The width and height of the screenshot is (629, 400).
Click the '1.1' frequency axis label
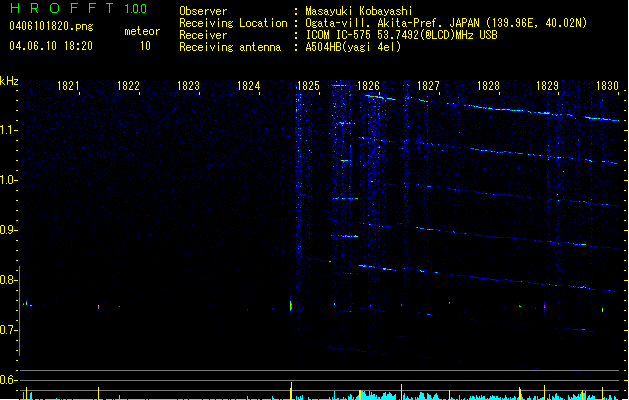coord(8,130)
